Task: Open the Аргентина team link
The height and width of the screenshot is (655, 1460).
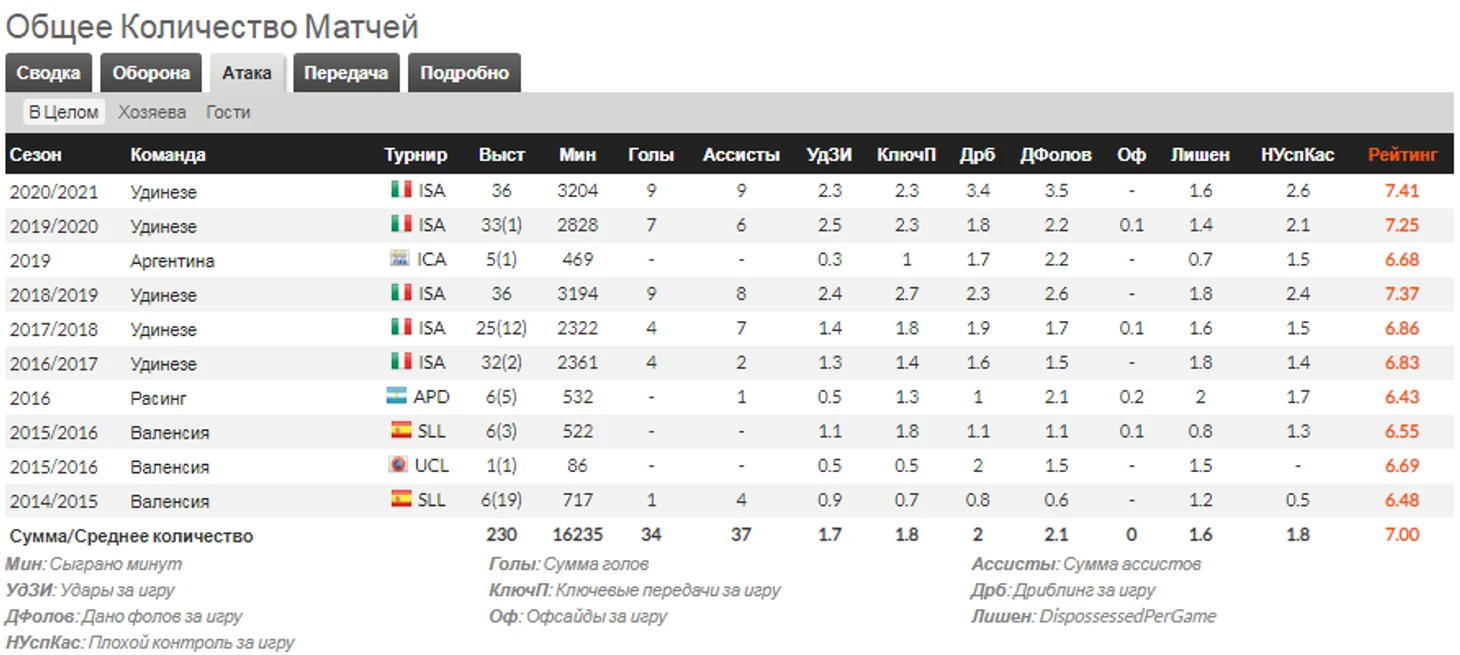Action: coord(172,261)
